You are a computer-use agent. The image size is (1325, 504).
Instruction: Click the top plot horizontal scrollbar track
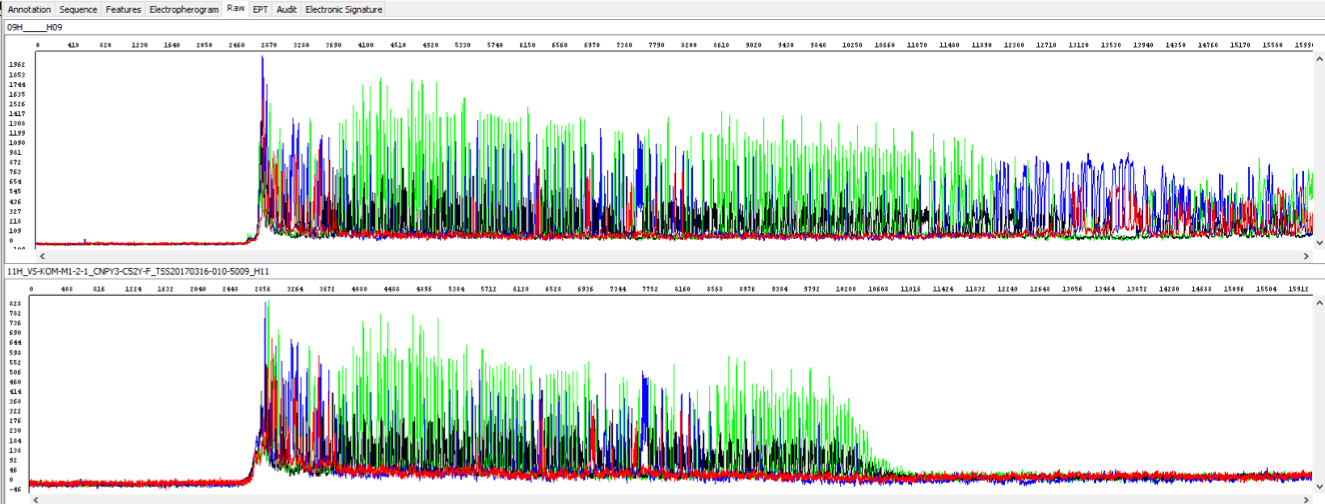click(x=670, y=257)
